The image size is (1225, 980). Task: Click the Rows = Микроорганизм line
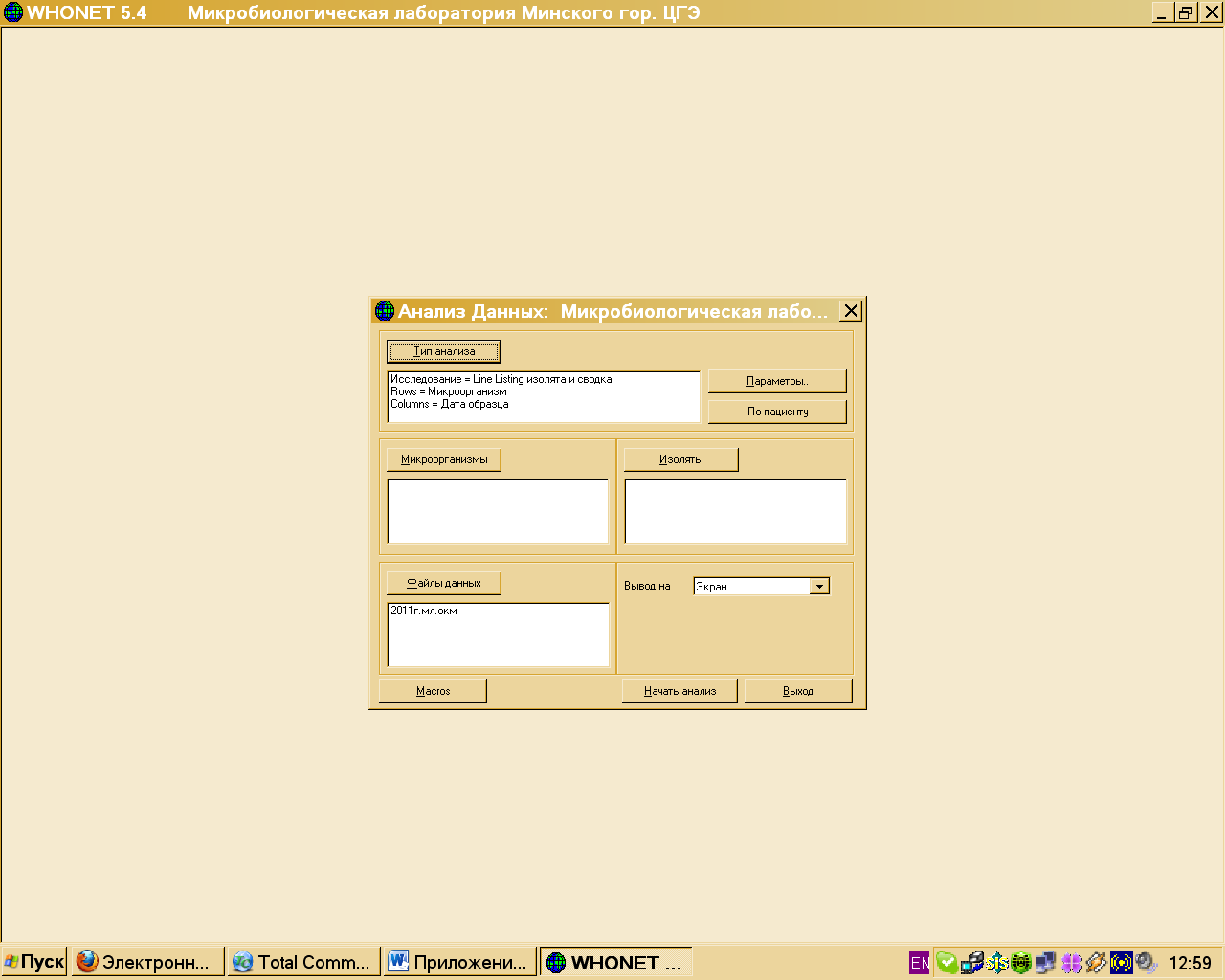449,391
